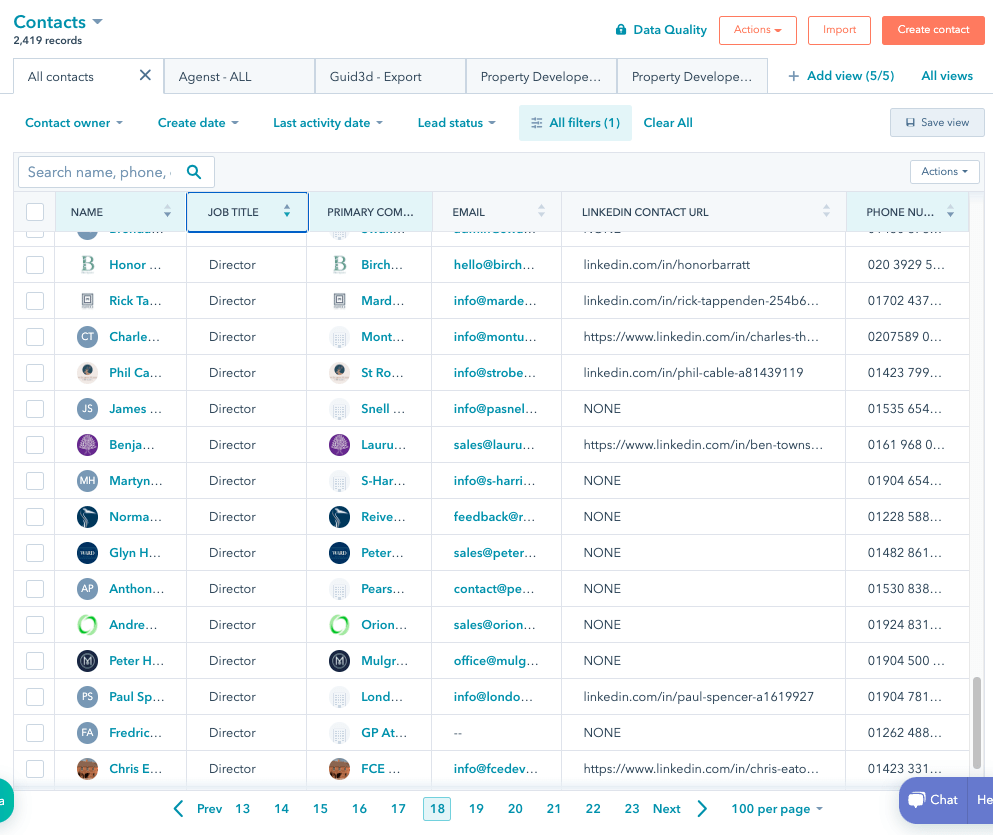Image resolution: width=993 pixels, height=835 pixels.
Task: Expand the Create date filter
Action: coord(198,123)
